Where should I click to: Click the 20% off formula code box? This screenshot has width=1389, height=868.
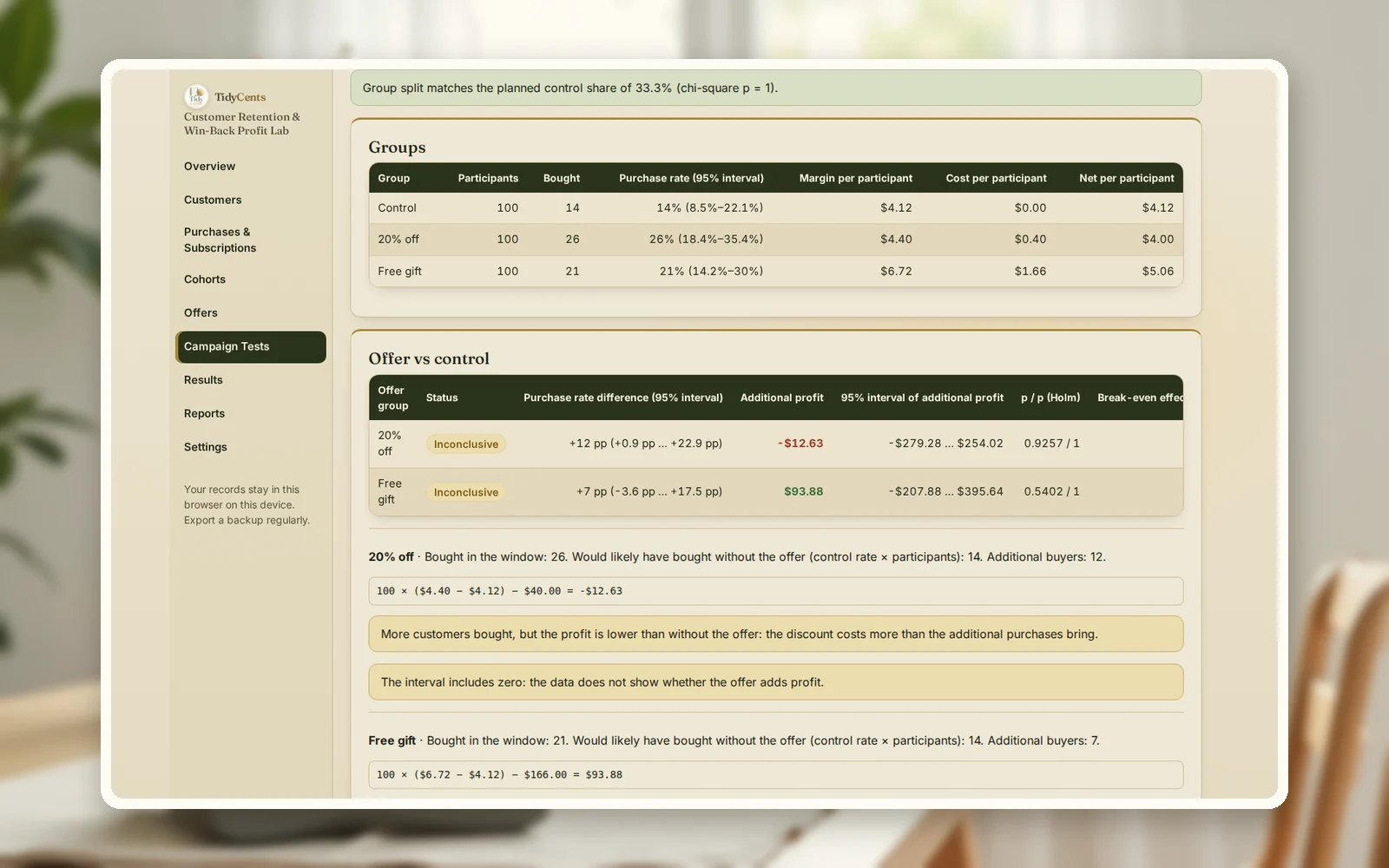coord(775,591)
